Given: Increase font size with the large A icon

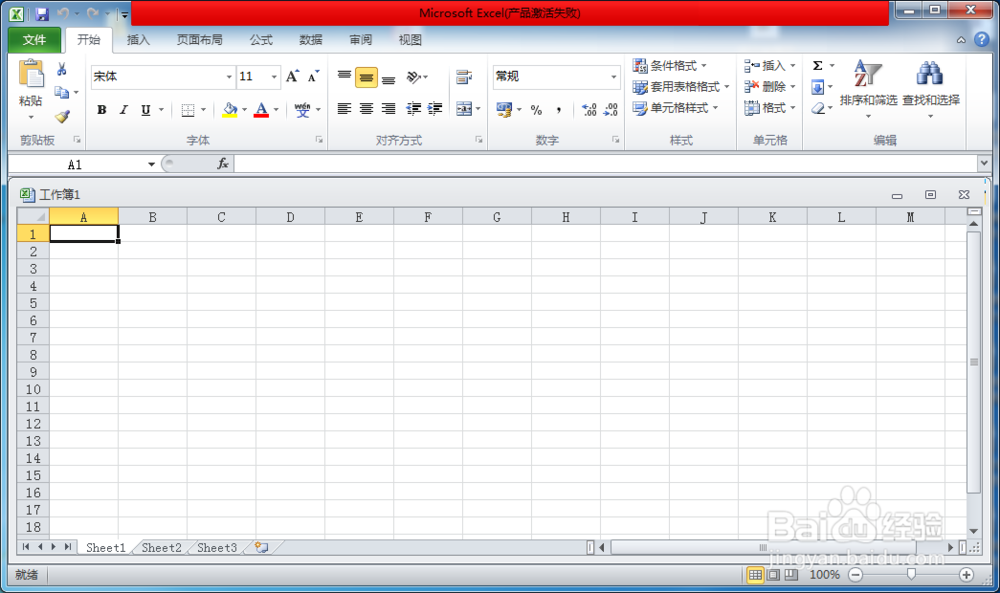Looking at the screenshot, I should (292, 77).
